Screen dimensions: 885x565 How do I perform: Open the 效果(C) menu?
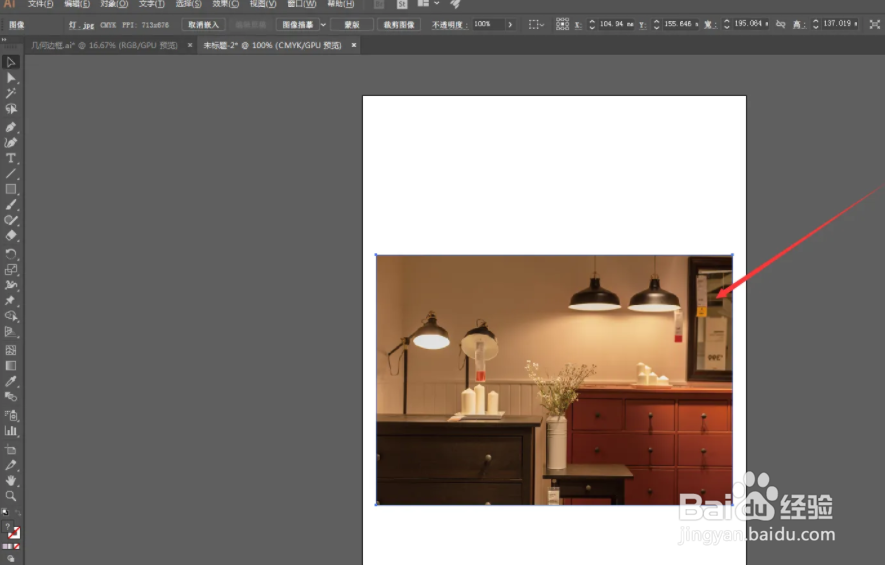[225, 4]
